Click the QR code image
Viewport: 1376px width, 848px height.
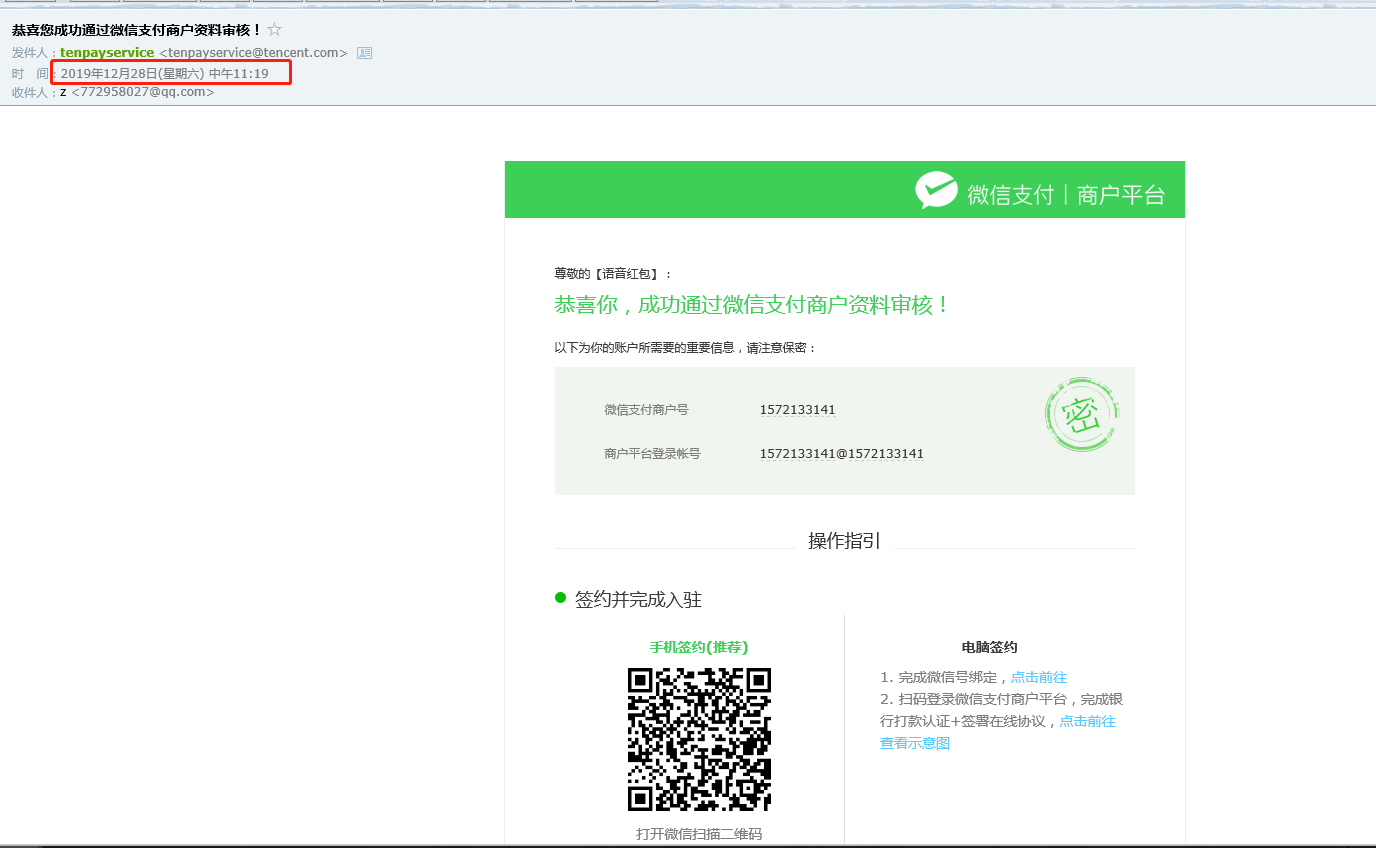(x=699, y=739)
